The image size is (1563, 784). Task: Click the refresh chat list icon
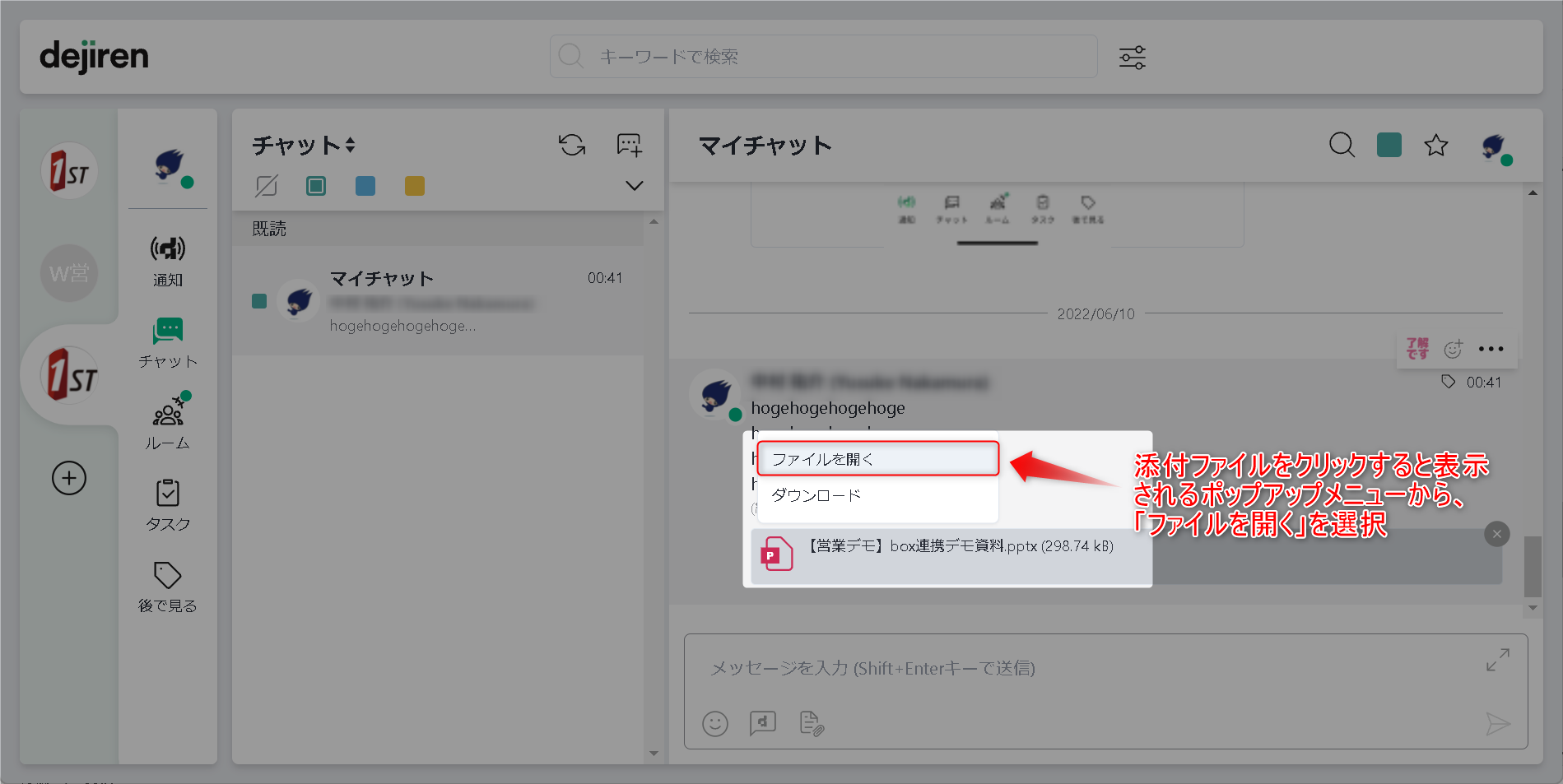572,146
